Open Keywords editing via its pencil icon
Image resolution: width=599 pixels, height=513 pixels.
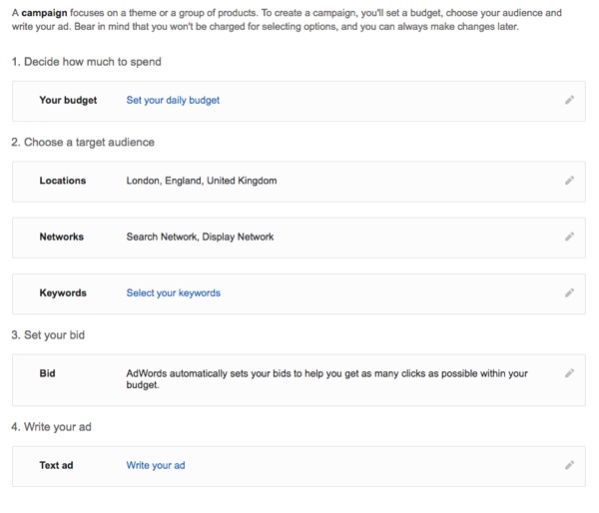[569, 293]
